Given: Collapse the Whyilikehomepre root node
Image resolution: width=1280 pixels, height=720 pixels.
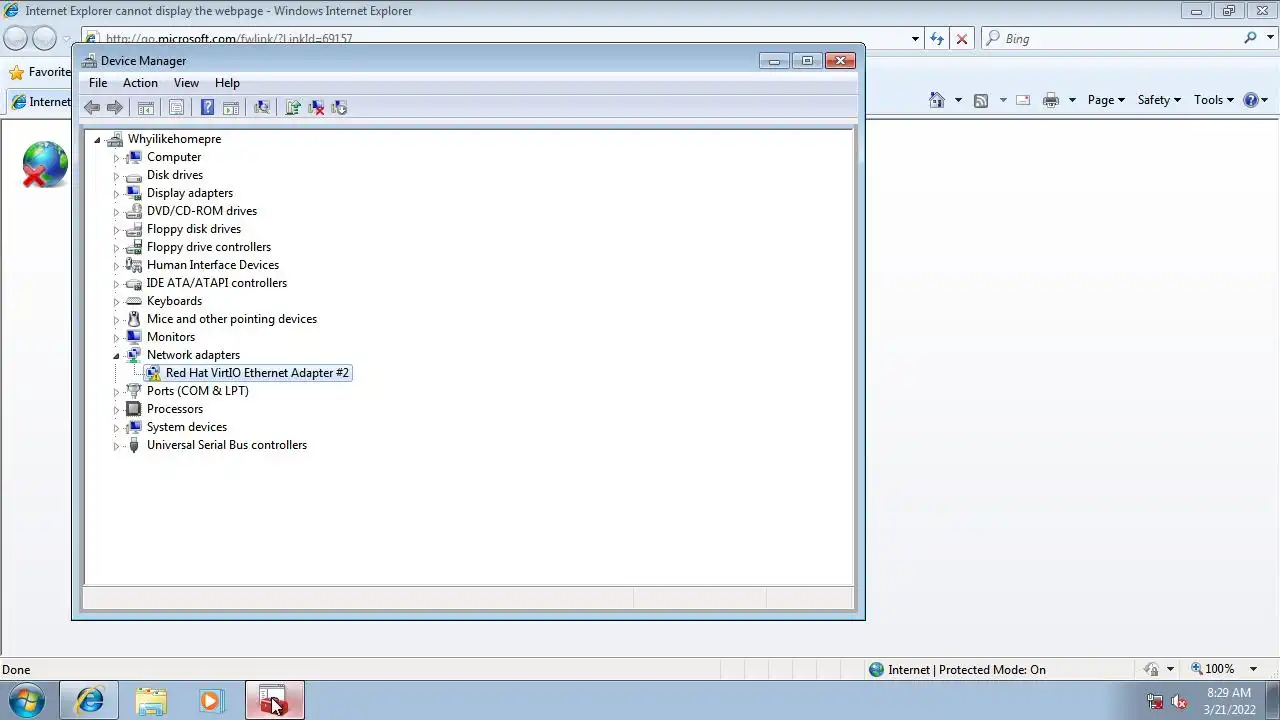Looking at the screenshot, I should (97, 140).
